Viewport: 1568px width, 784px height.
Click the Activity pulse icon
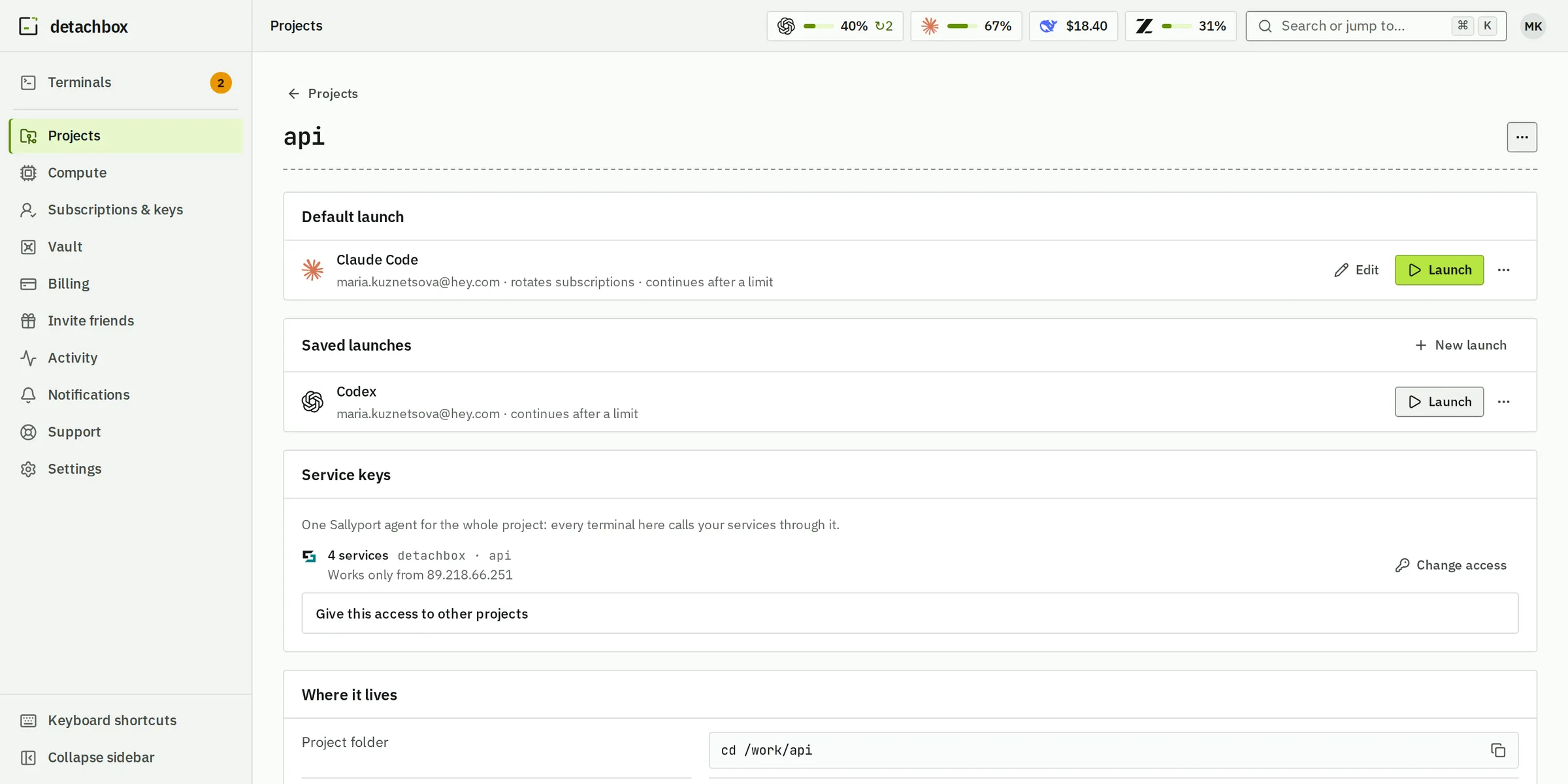(28, 358)
